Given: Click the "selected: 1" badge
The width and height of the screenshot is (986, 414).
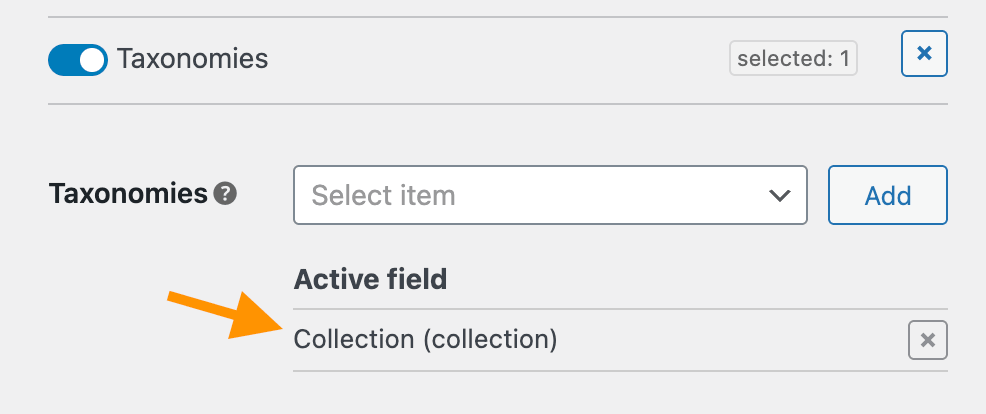Looking at the screenshot, I should pyautogui.click(x=793, y=59).
